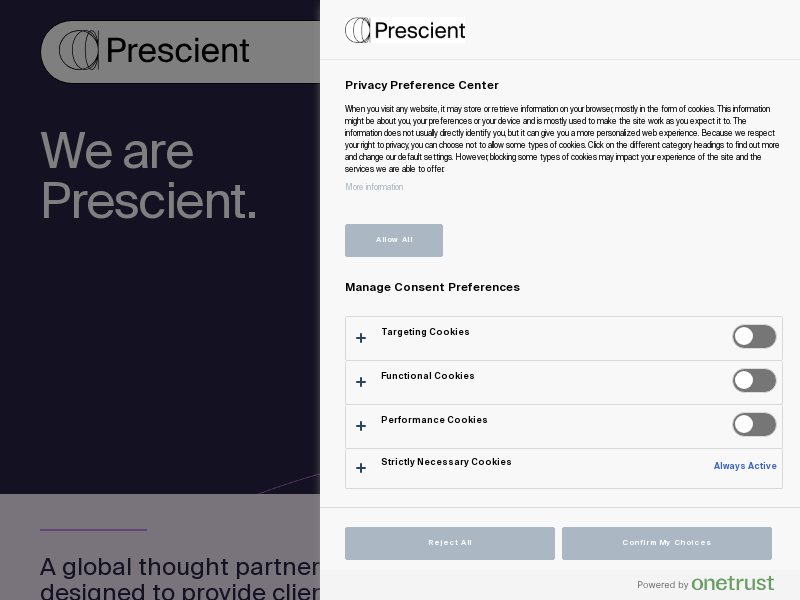Click the OneTrust logo in the footer
Screen dimensions: 800x600
pyautogui.click(x=732, y=583)
